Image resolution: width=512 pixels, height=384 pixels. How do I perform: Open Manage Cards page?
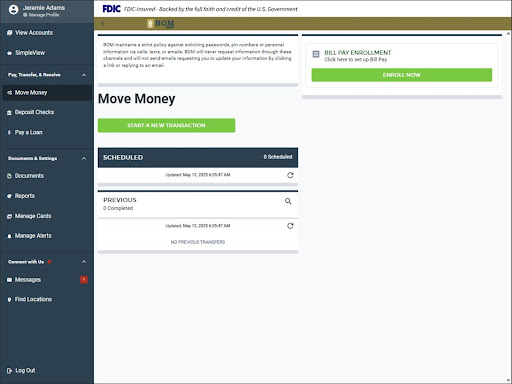[x=33, y=216]
